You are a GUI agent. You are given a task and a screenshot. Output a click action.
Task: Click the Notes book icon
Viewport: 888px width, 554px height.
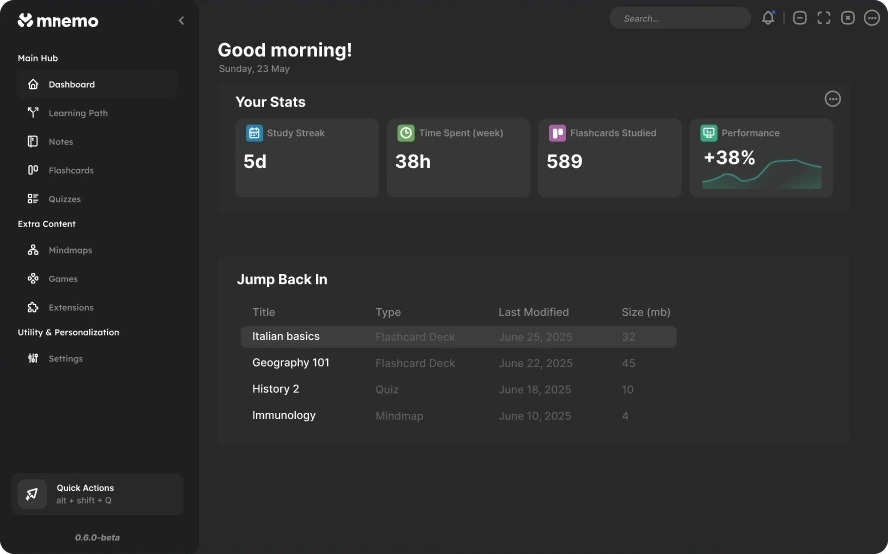(x=33, y=142)
